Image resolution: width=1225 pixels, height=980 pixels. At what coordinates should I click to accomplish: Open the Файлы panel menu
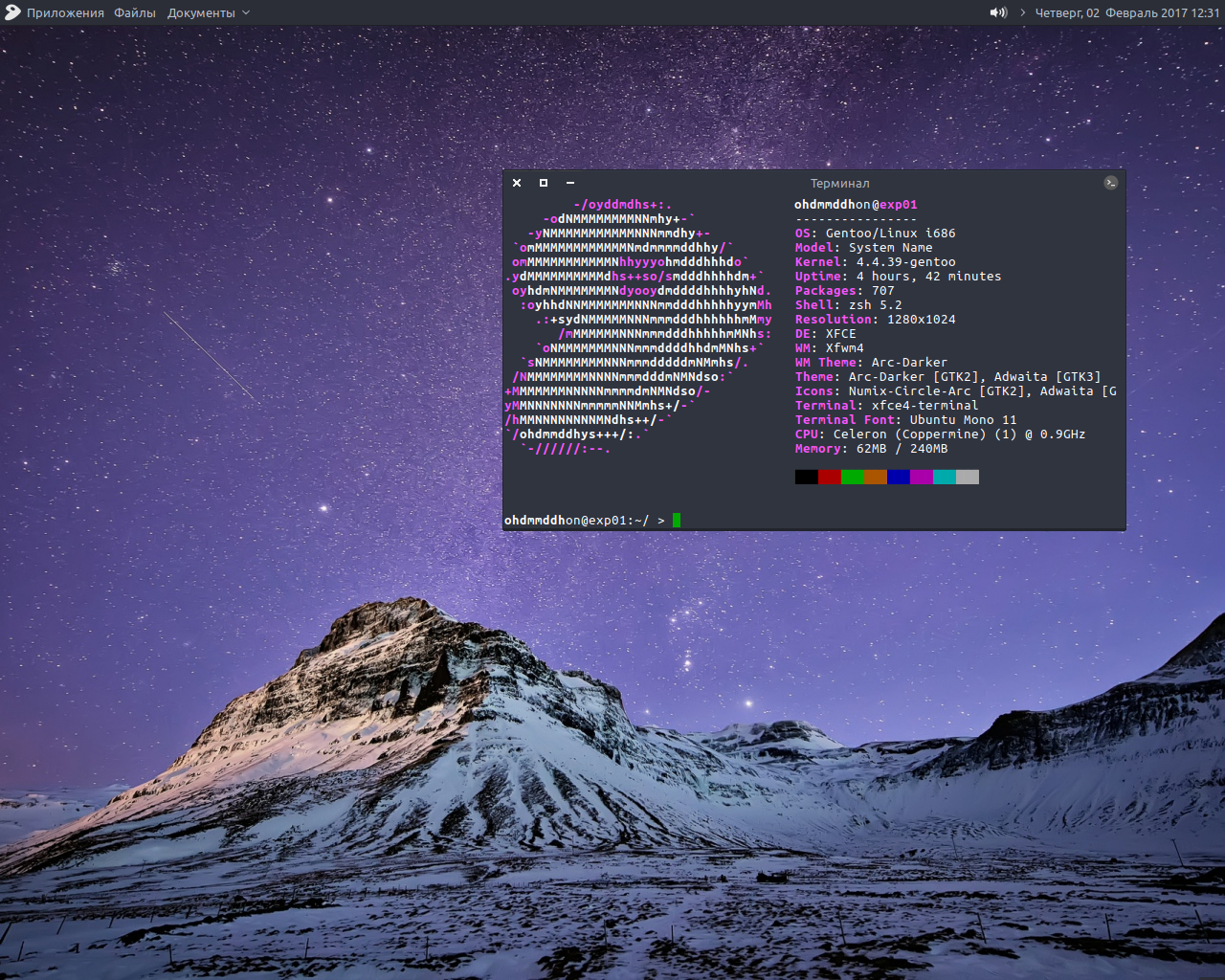(135, 12)
